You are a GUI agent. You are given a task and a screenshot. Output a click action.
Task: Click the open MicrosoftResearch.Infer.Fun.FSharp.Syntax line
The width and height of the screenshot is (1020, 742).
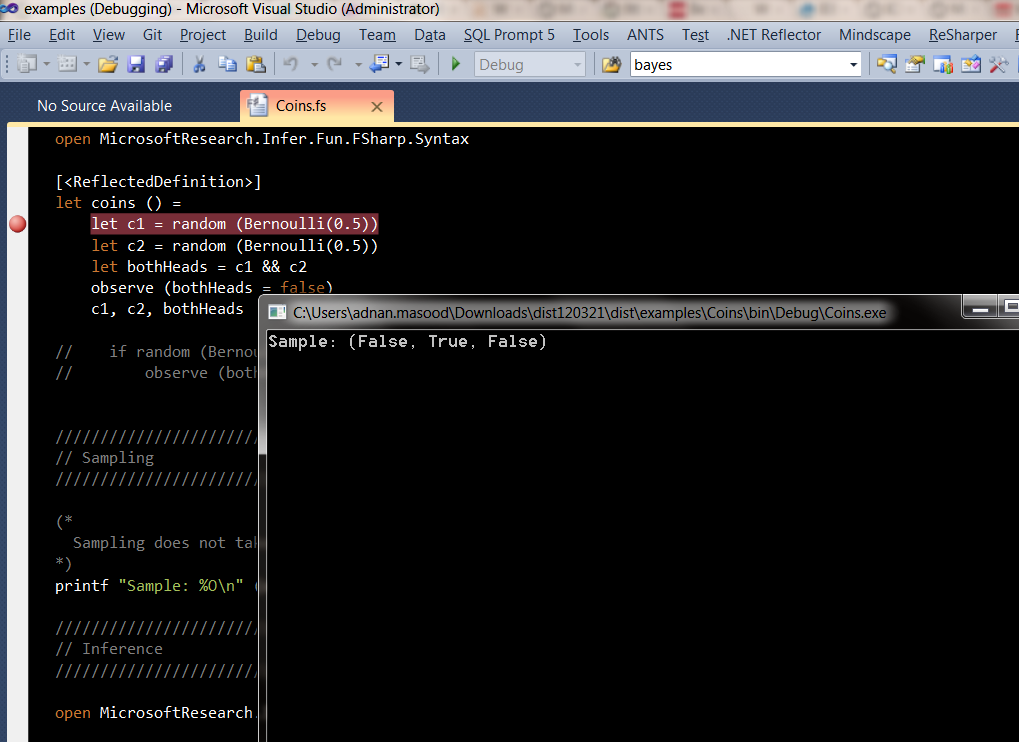pos(262,139)
